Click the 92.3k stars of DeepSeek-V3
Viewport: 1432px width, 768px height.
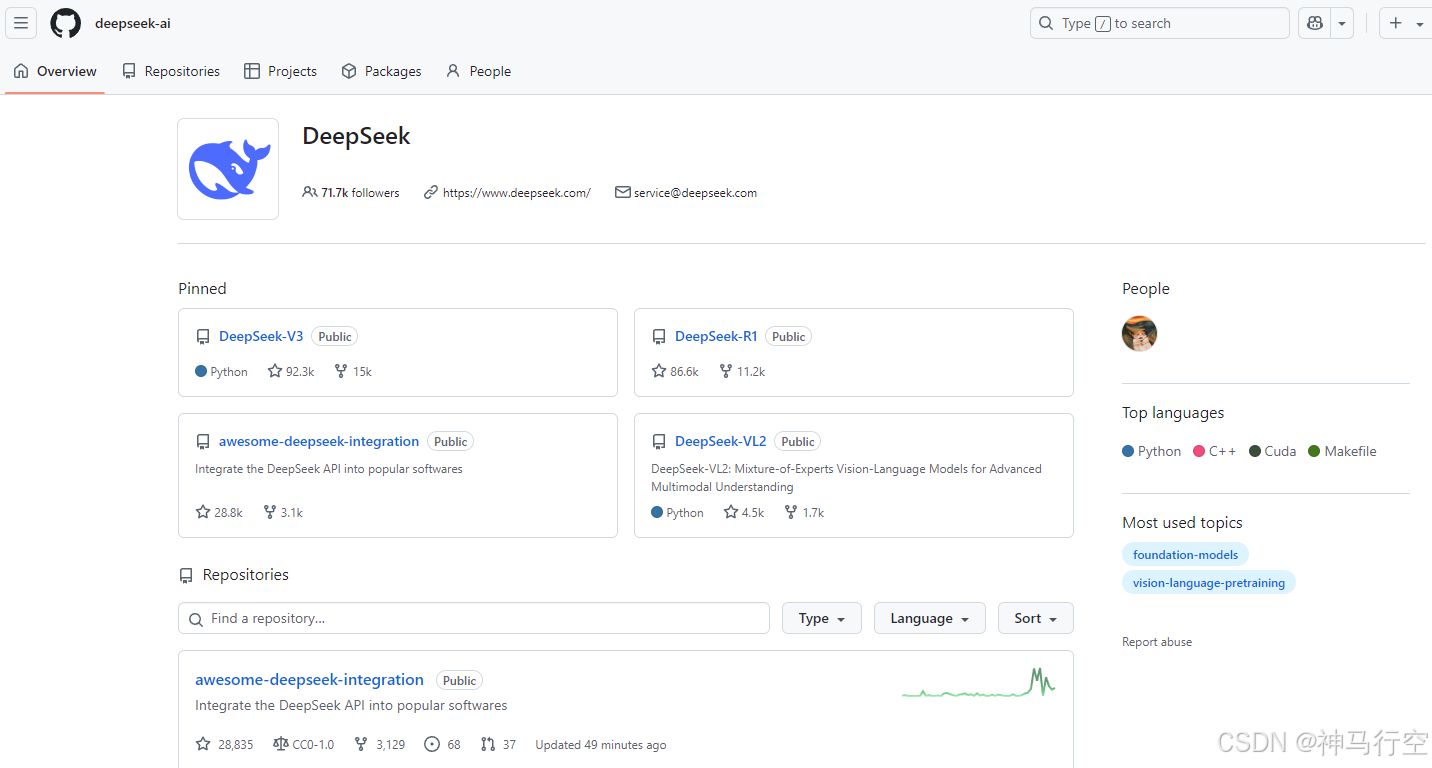291,371
